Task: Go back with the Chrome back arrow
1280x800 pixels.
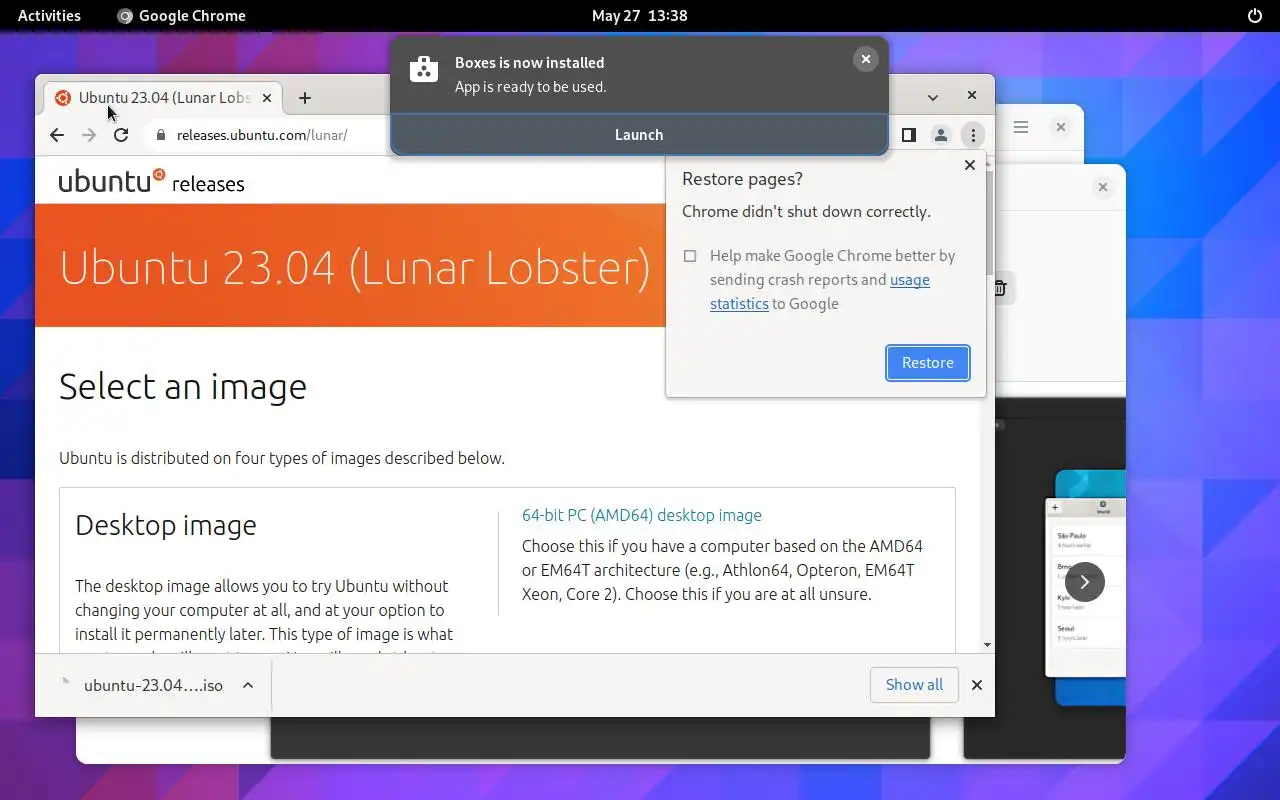Action: point(57,135)
